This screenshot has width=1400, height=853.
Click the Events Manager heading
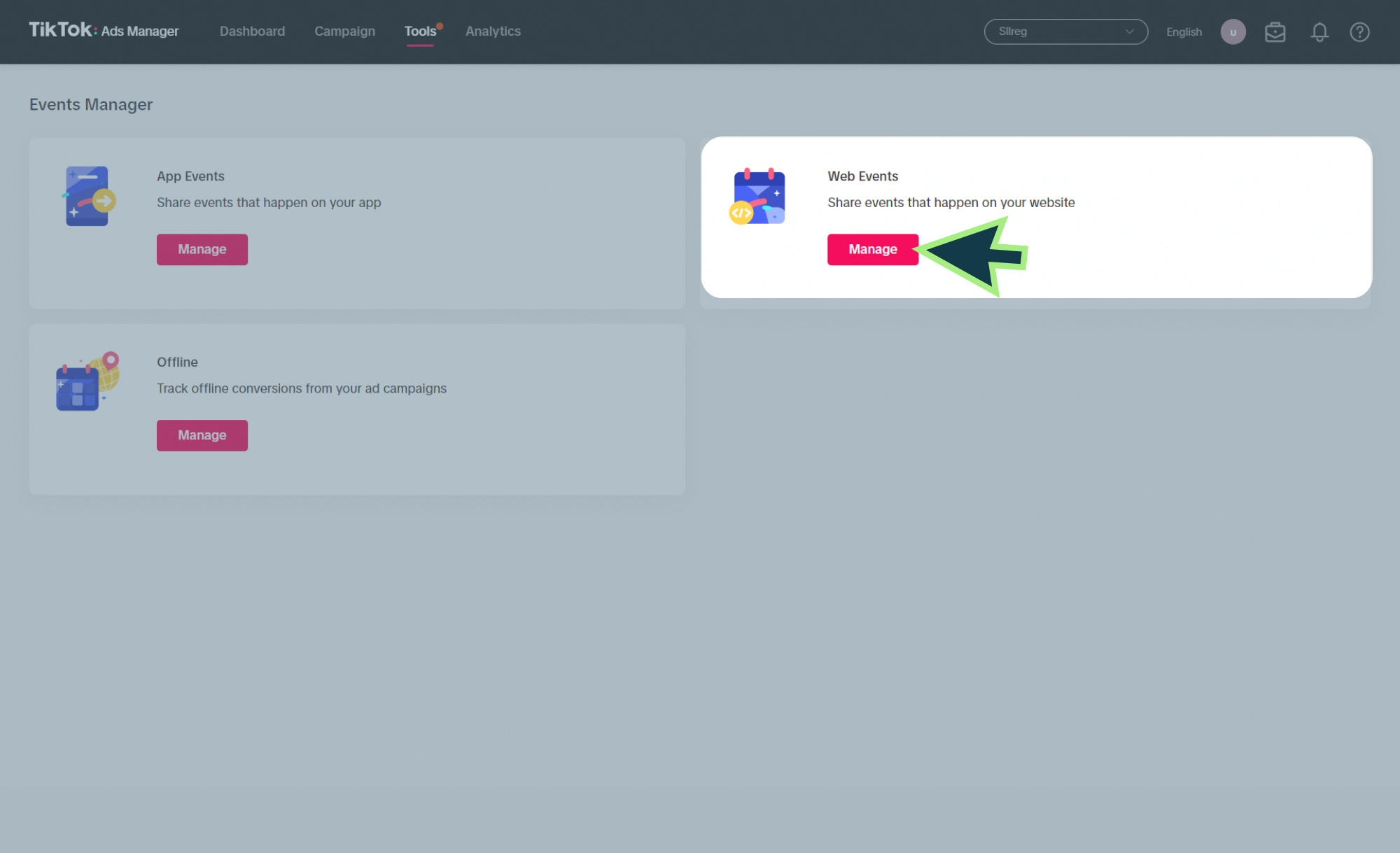[91, 104]
